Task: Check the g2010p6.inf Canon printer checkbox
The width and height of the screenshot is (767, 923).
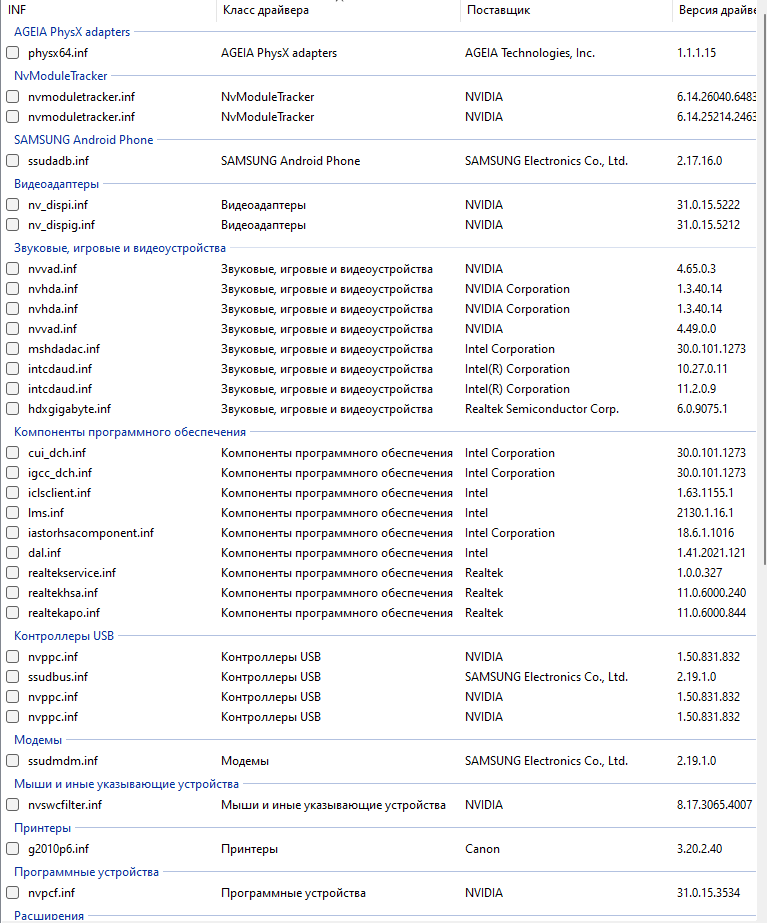Action: pyautogui.click(x=12, y=849)
